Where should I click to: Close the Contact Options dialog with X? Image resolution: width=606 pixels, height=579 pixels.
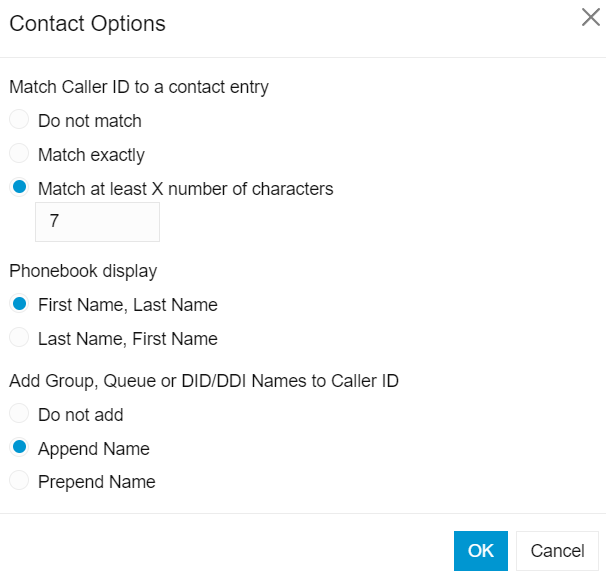click(x=591, y=18)
